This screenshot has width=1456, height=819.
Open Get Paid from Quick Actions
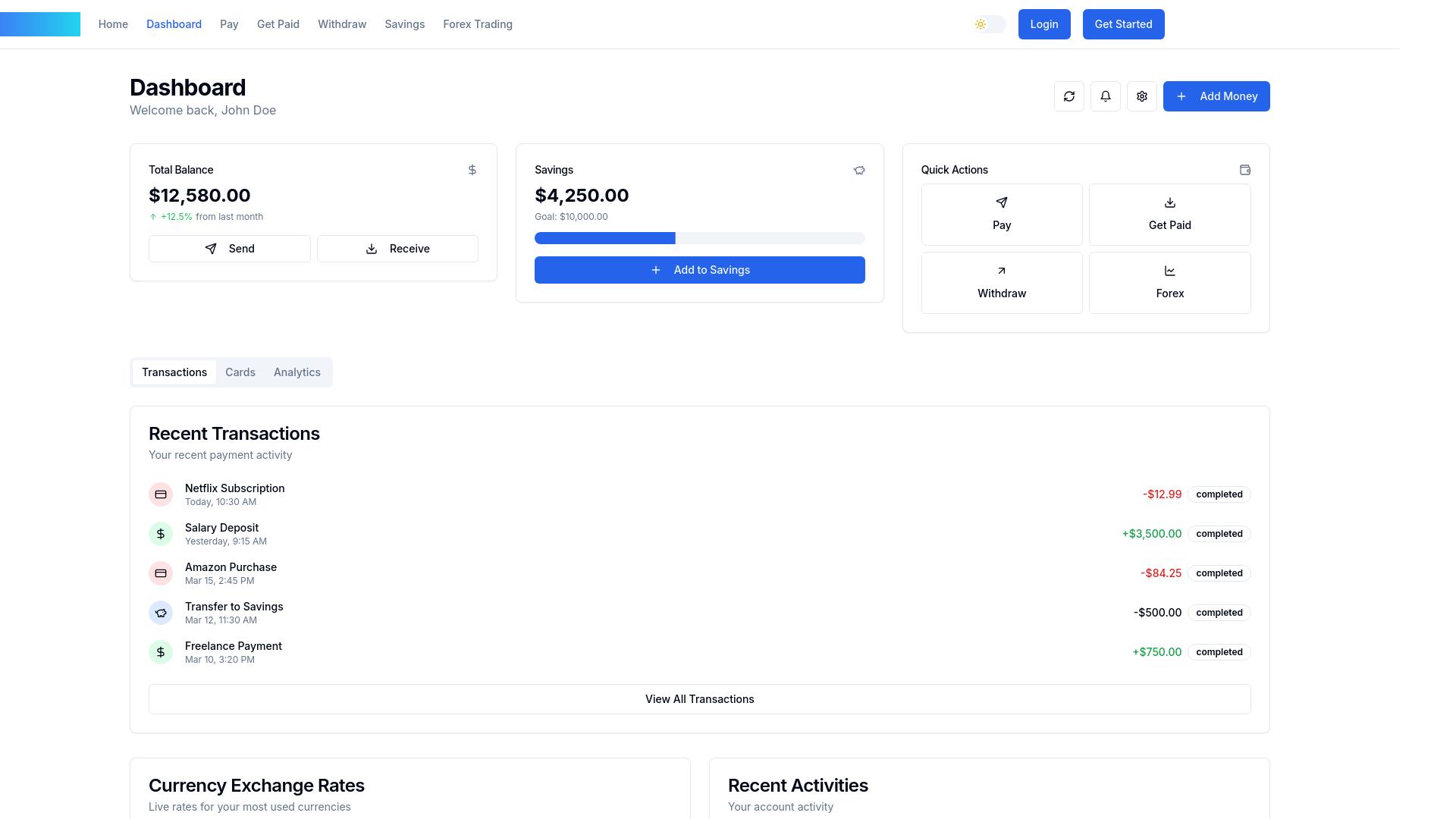tap(1169, 215)
